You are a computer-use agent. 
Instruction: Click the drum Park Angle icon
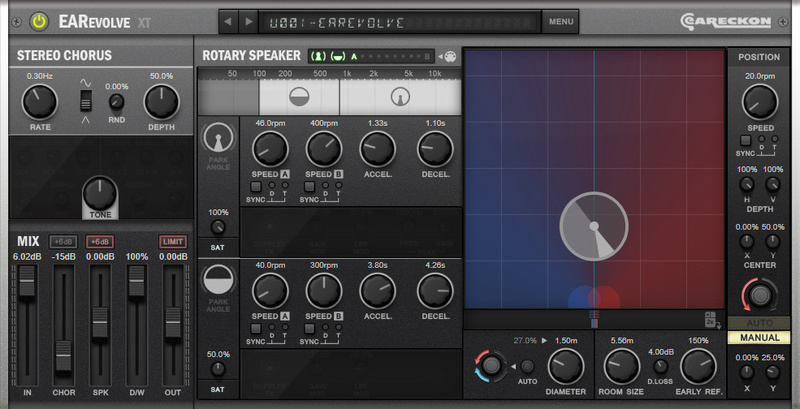click(x=219, y=279)
